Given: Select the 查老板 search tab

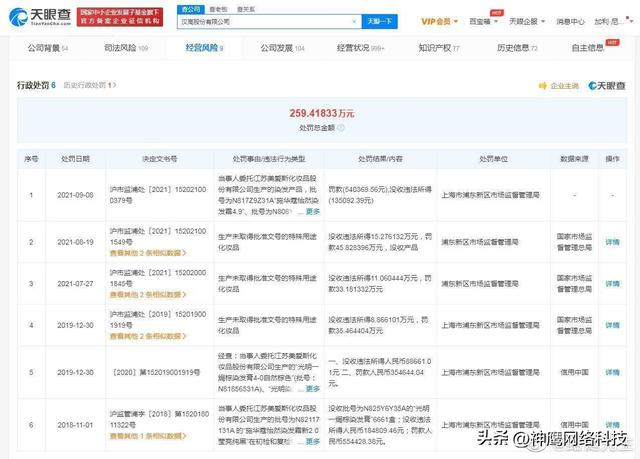Looking at the screenshot, I should pos(218,9).
